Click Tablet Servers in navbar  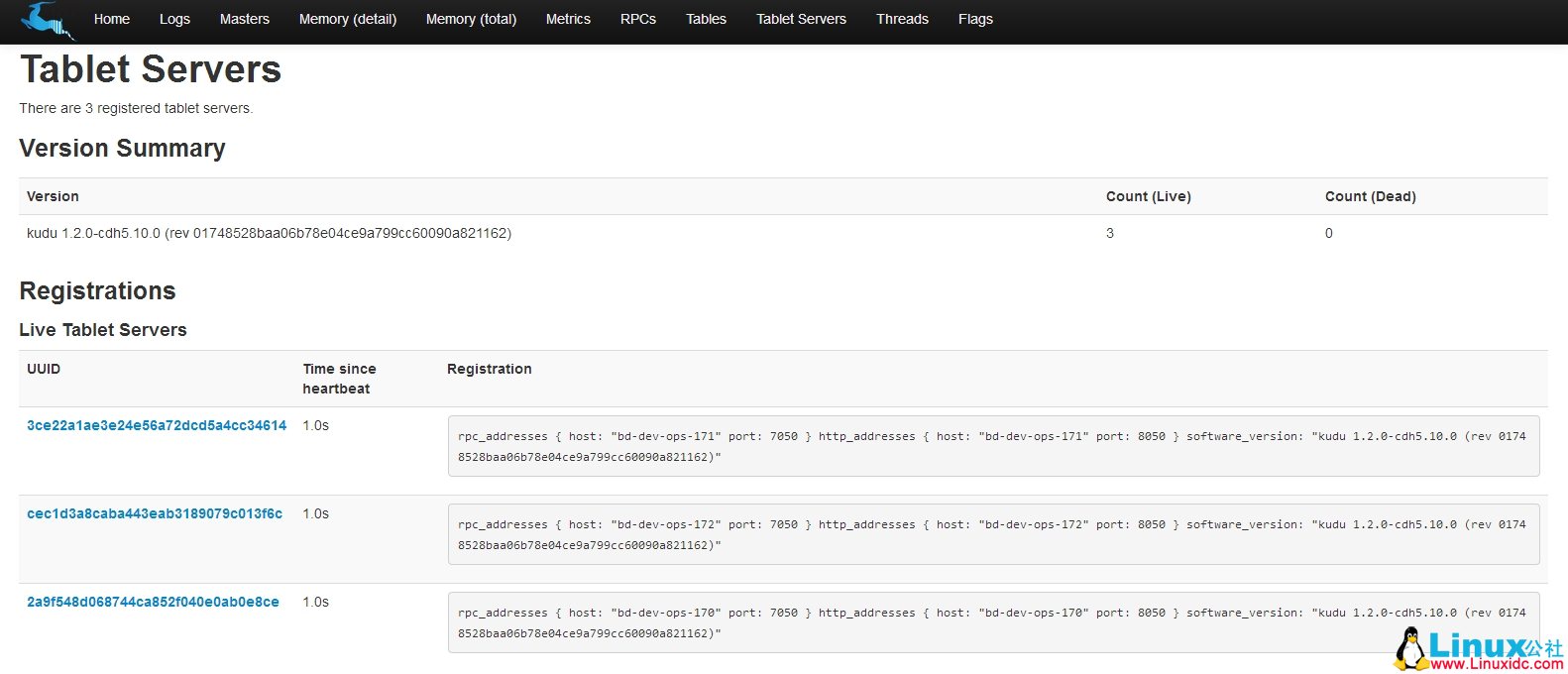coord(801,19)
